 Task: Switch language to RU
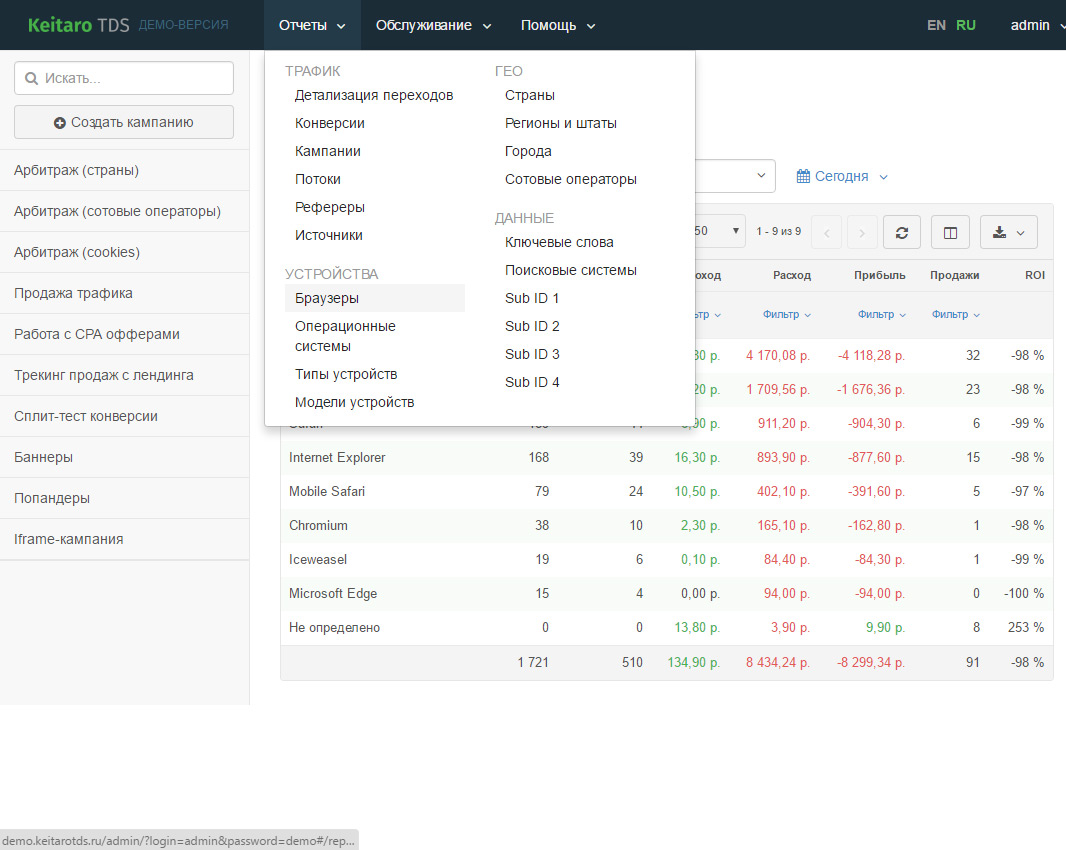(x=966, y=25)
